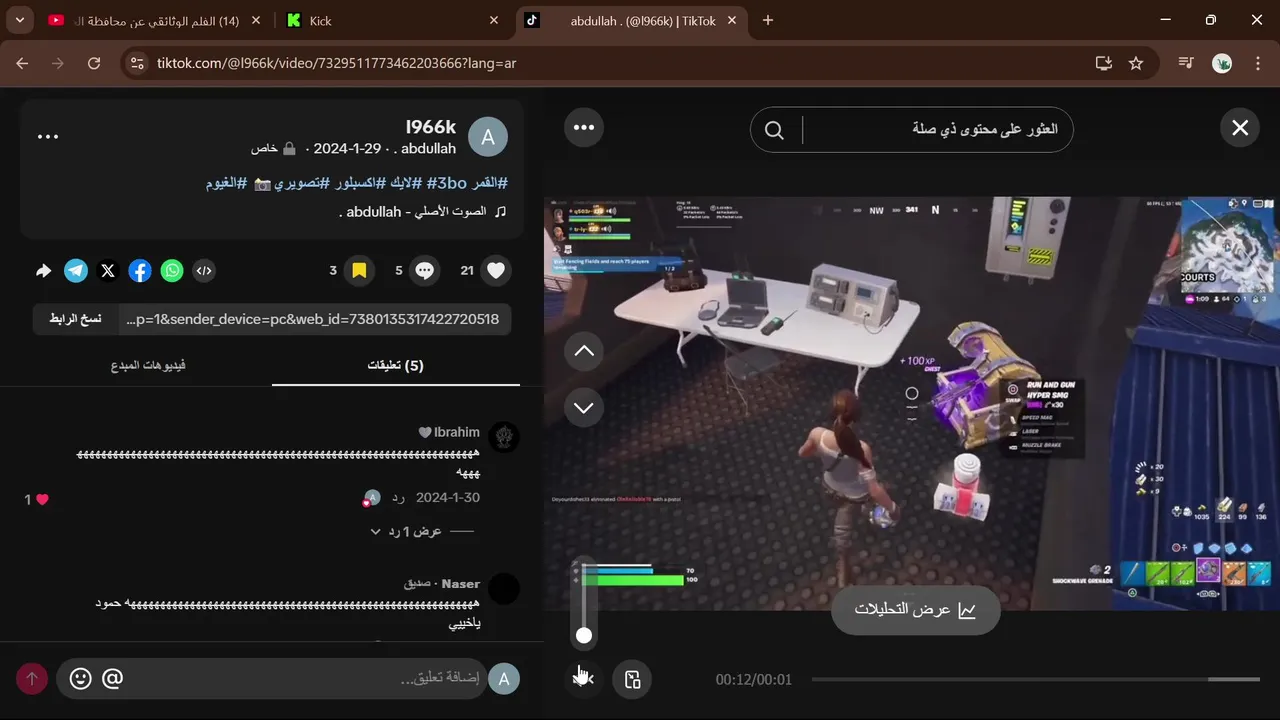Image resolution: width=1280 pixels, height=720 pixels.
Task: Close the TikTok video viewer
Action: coord(1240,128)
